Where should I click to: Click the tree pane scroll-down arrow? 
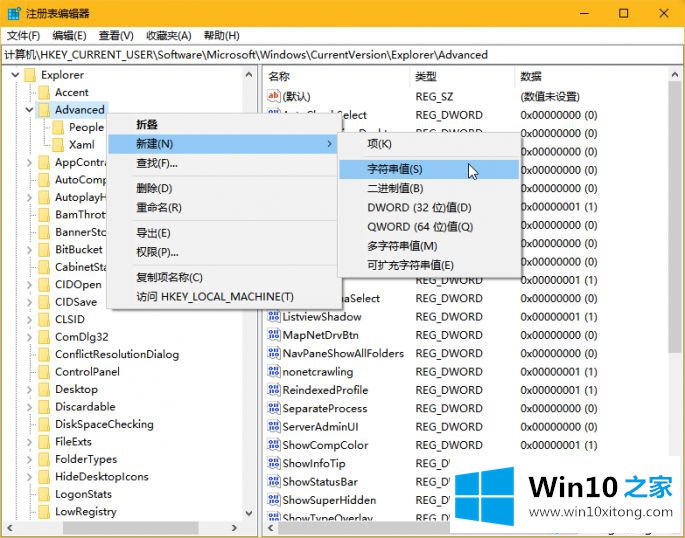(249, 513)
